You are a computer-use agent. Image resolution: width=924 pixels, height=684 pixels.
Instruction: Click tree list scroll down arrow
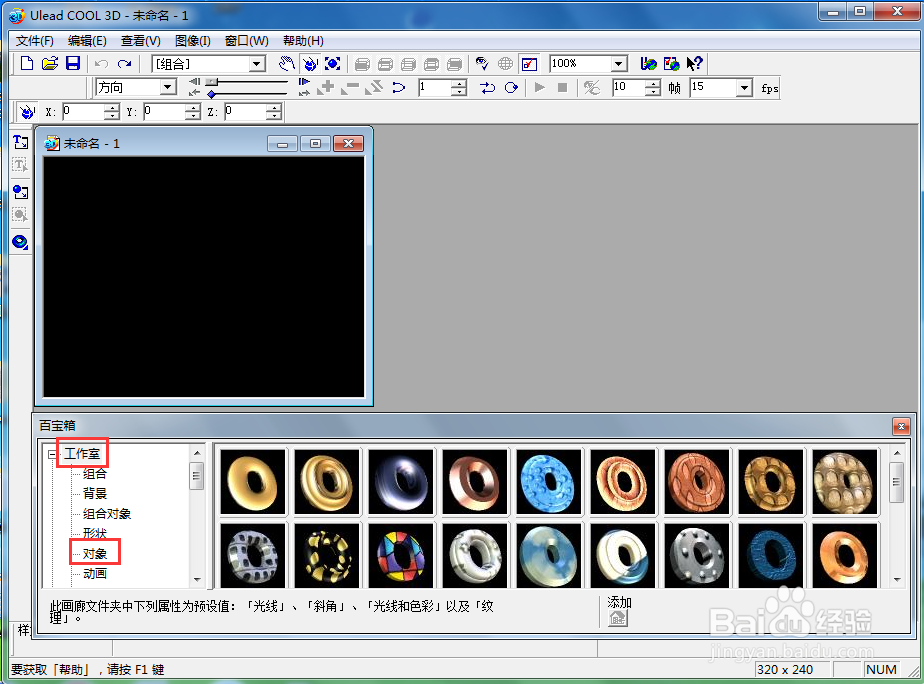[x=197, y=580]
